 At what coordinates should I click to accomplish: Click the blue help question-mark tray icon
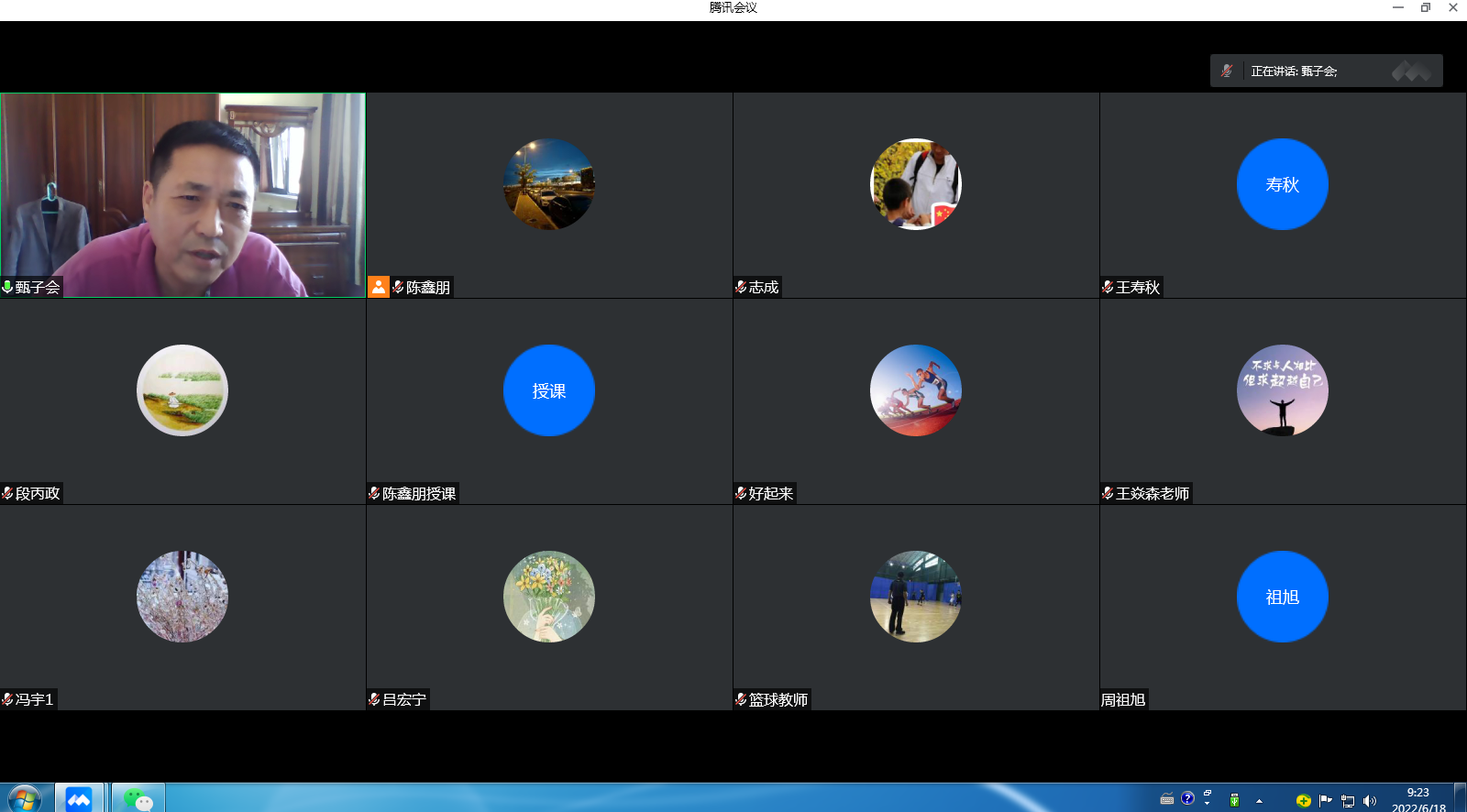point(1187,797)
